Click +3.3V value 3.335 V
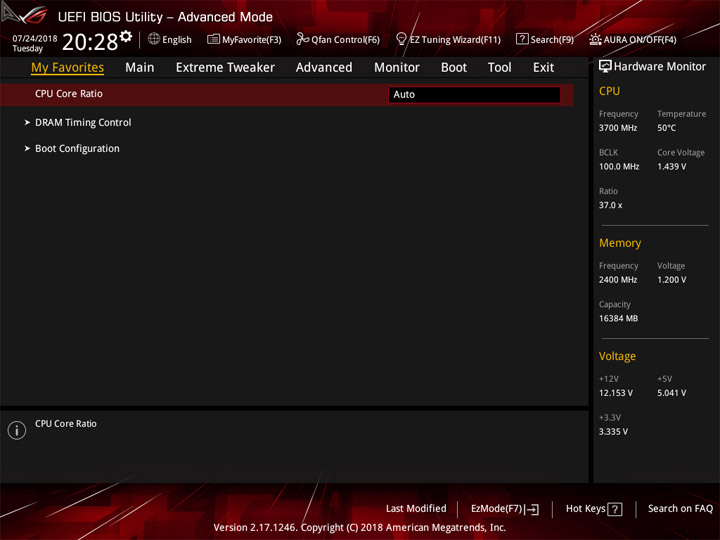The width and height of the screenshot is (720, 540). tap(613, 432)
